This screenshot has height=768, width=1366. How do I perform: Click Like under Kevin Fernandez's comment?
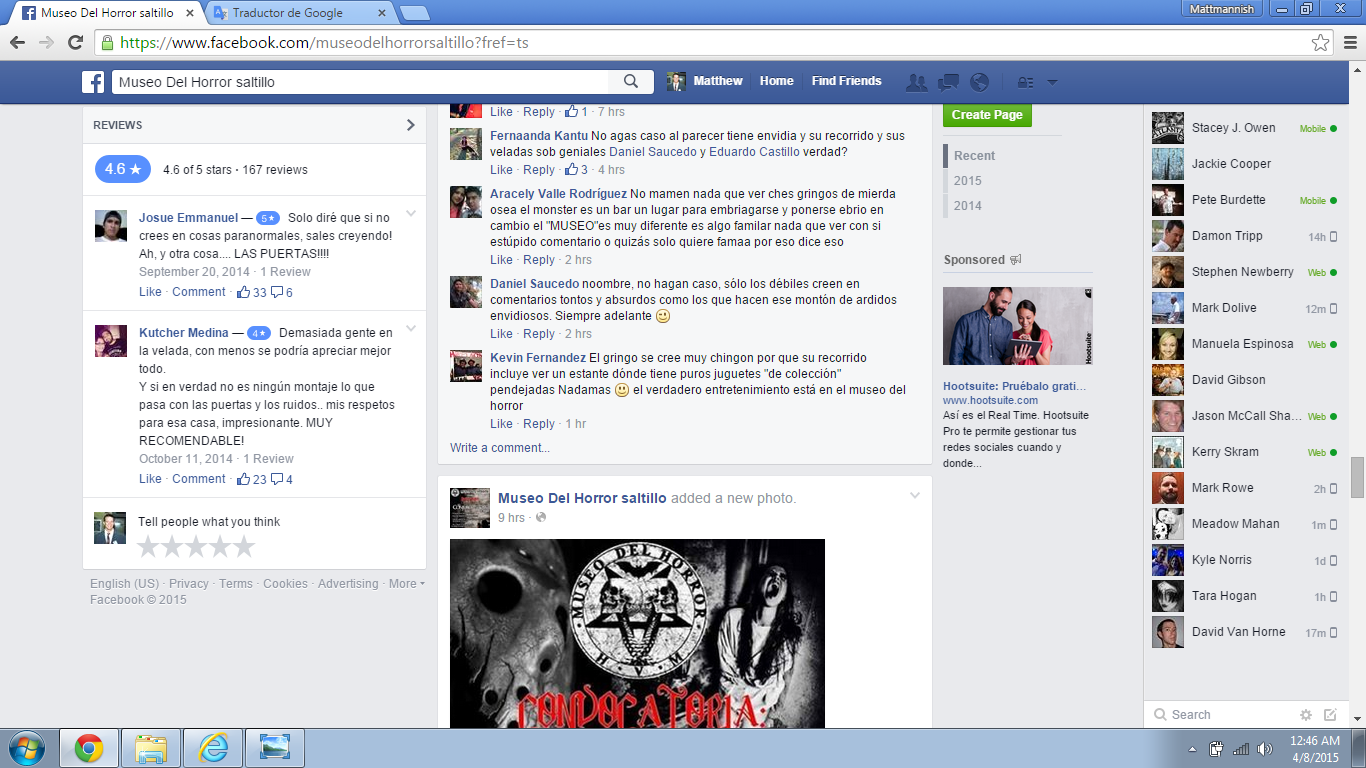(501, 424)
